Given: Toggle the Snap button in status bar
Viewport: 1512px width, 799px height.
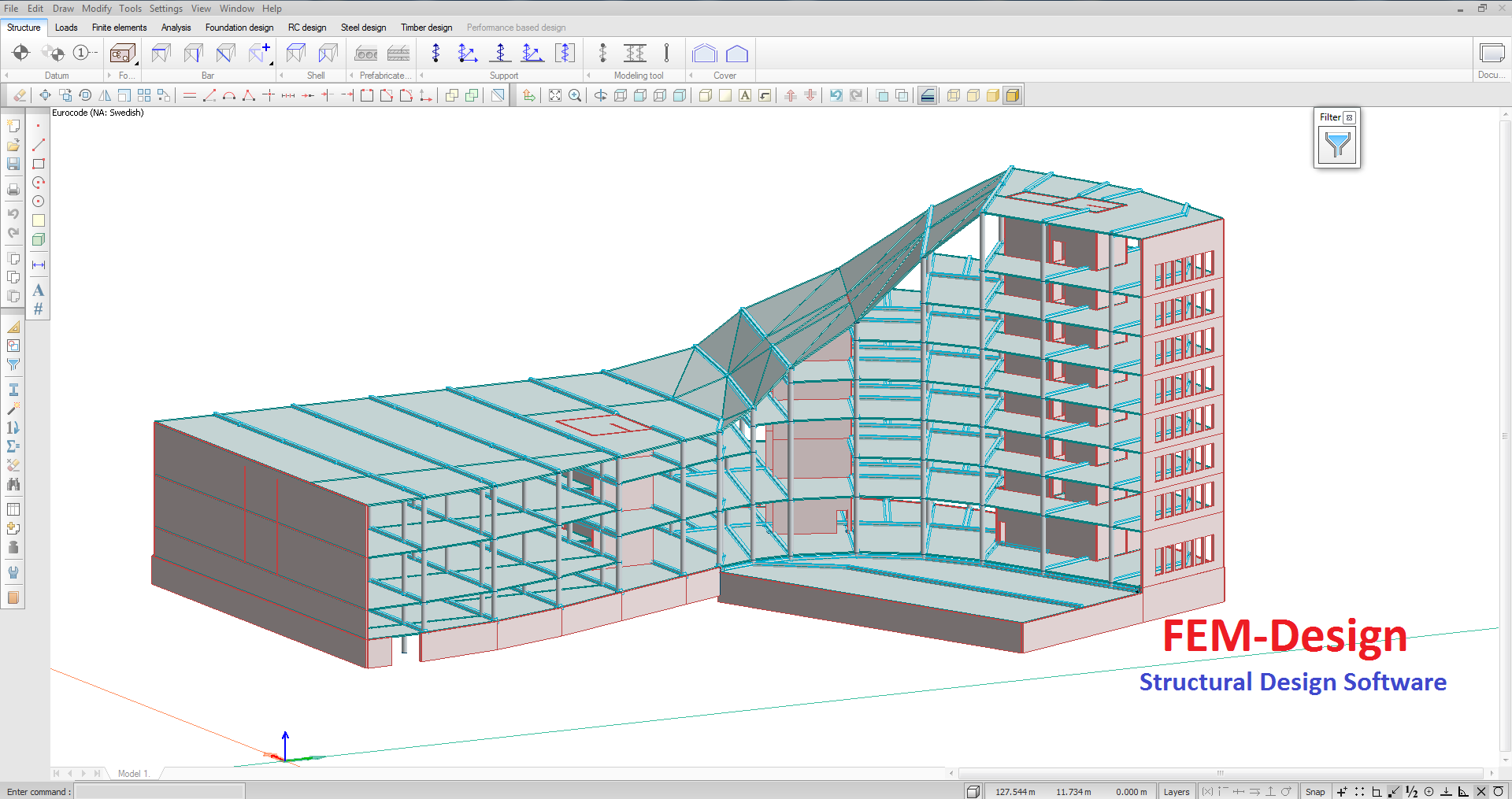Looking at the screenshot, I should [1315, 792].
